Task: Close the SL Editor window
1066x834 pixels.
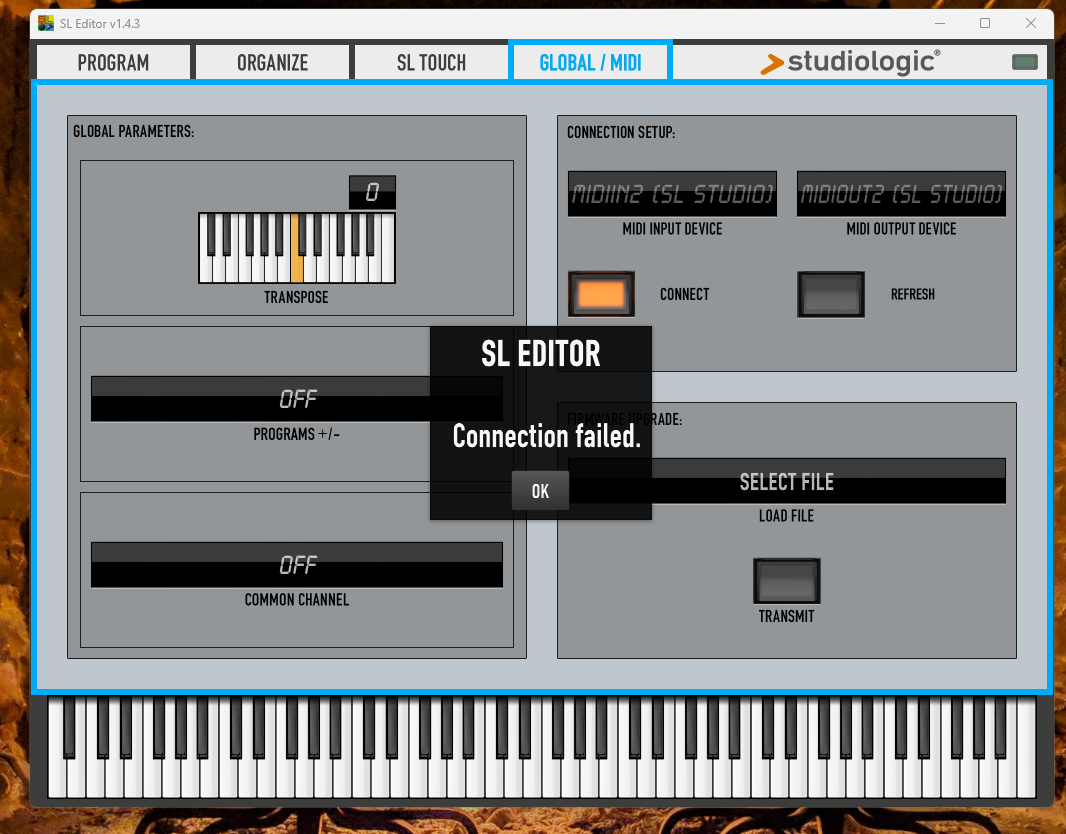Action: tap(1031, 23)
